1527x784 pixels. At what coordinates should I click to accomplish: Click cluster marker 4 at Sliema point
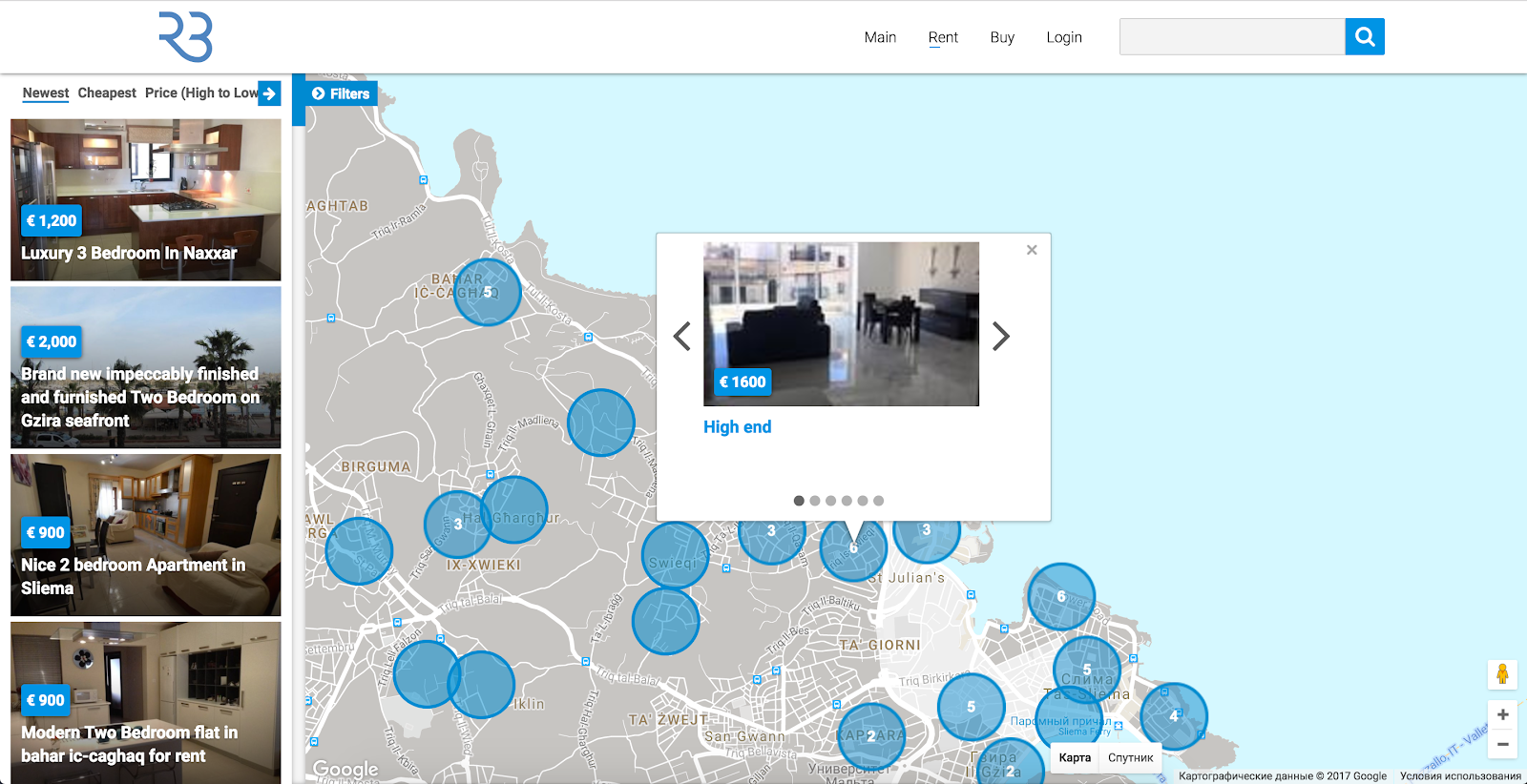click(1174, 716)
